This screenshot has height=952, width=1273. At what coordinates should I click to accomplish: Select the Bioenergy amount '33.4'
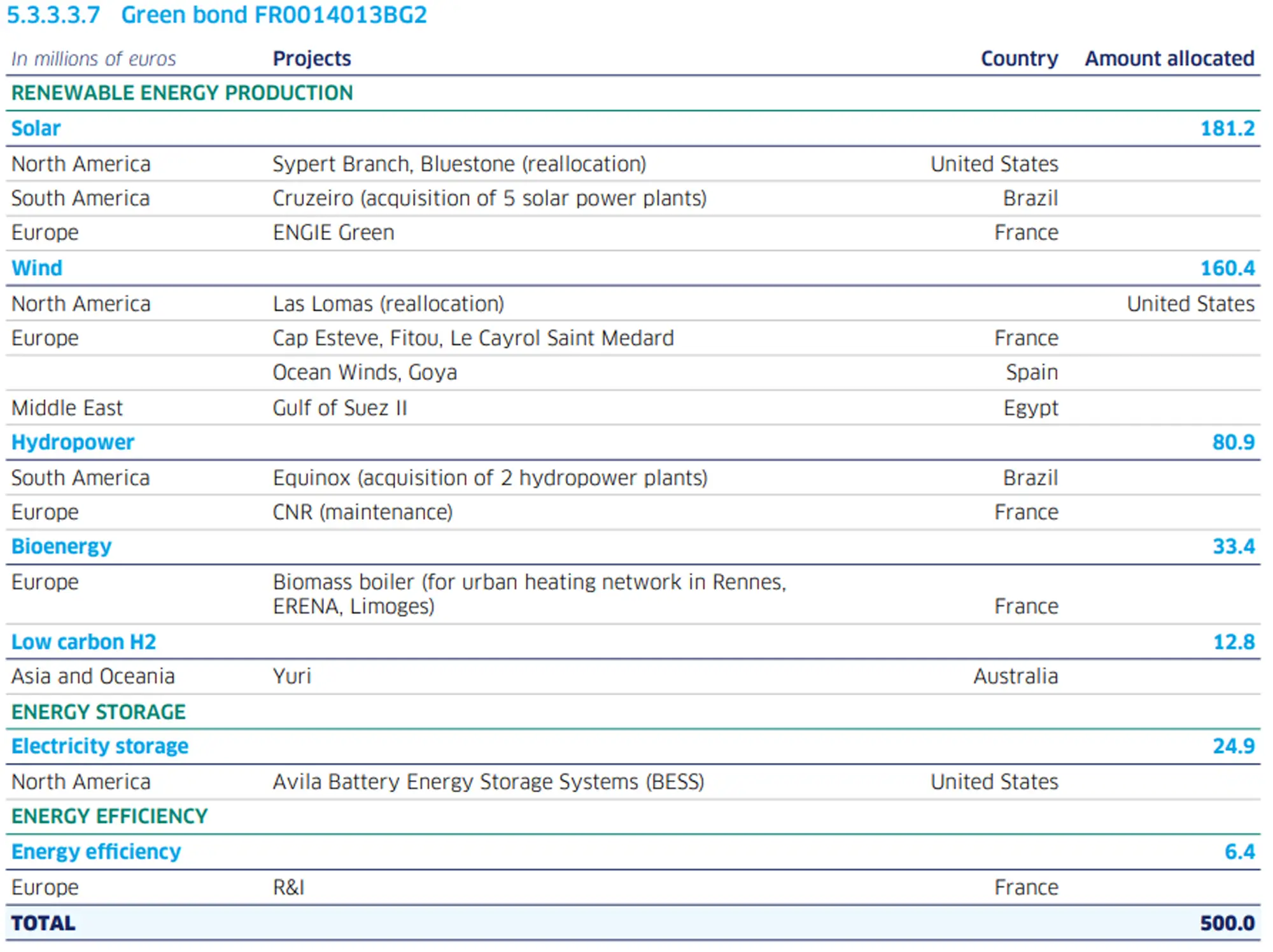tap(1234, 547)
